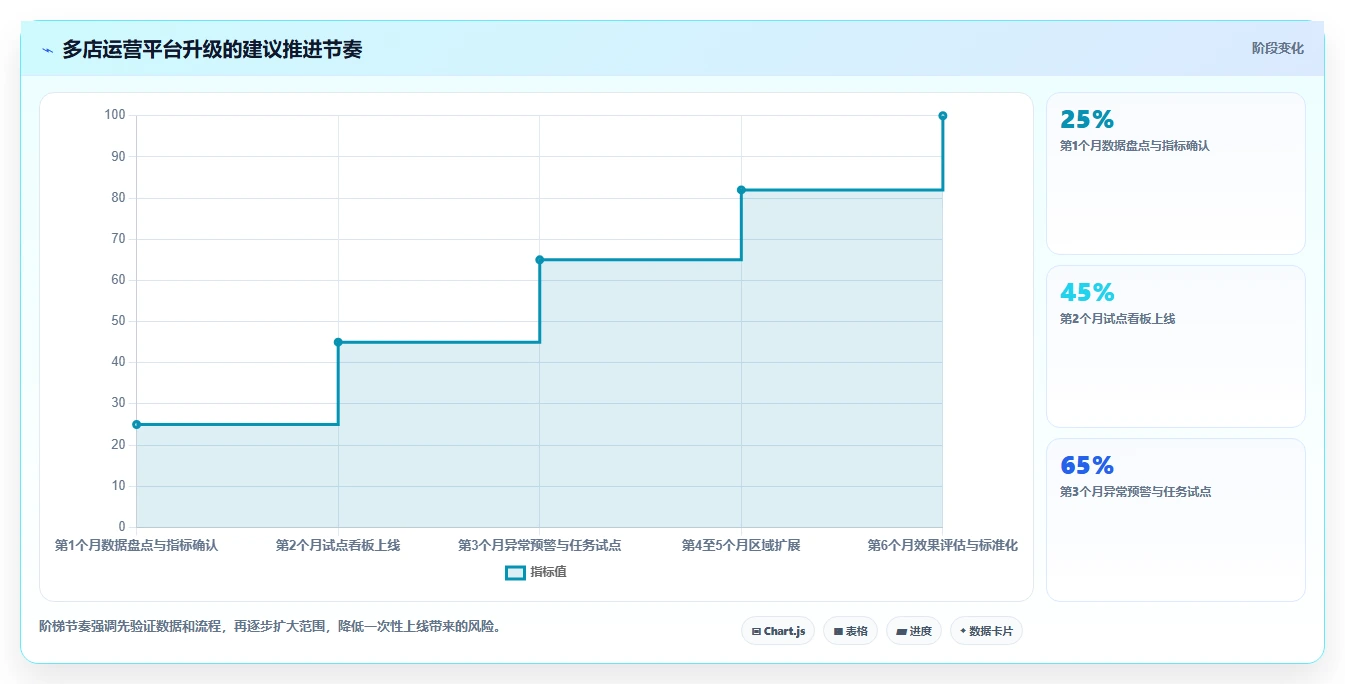Viewport: 1345px width, 684px height.
Task: Click axis label 第6个月效果评估与标准化
Action: pyautogui.click(x=943, y=545)
